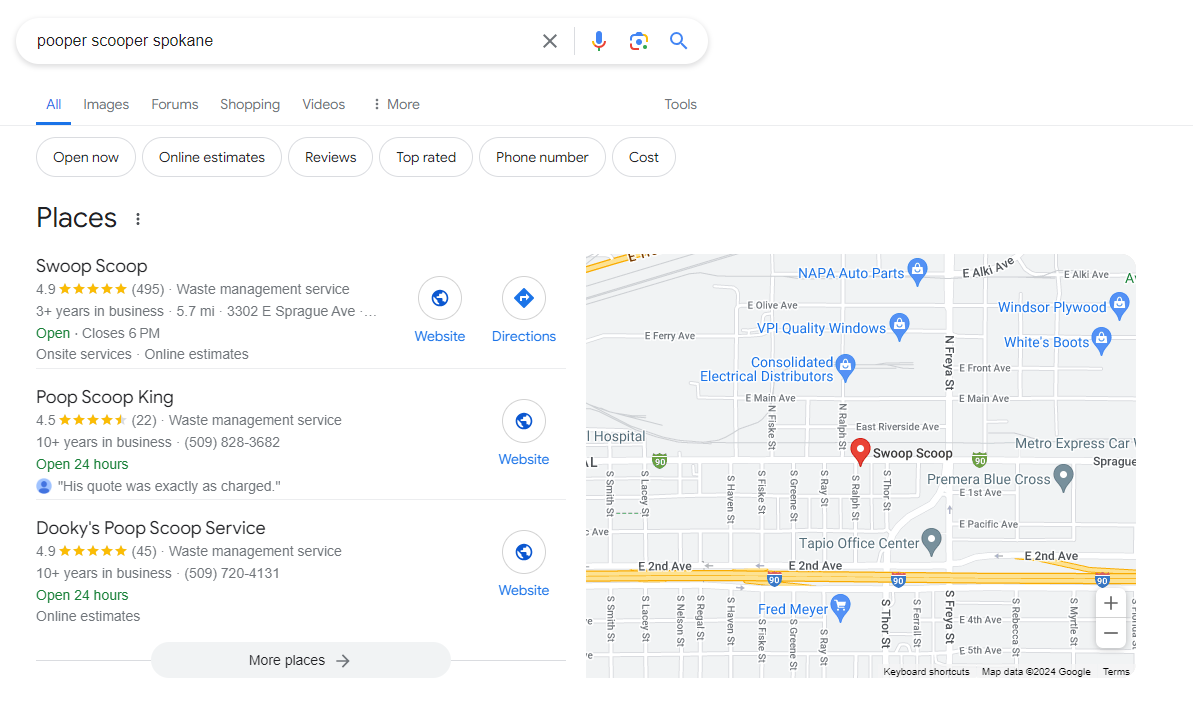This screenshot has width=1193, height=705.
Task: Click the review quote "His quote was exactly as charged."
Action: [169, 487]
